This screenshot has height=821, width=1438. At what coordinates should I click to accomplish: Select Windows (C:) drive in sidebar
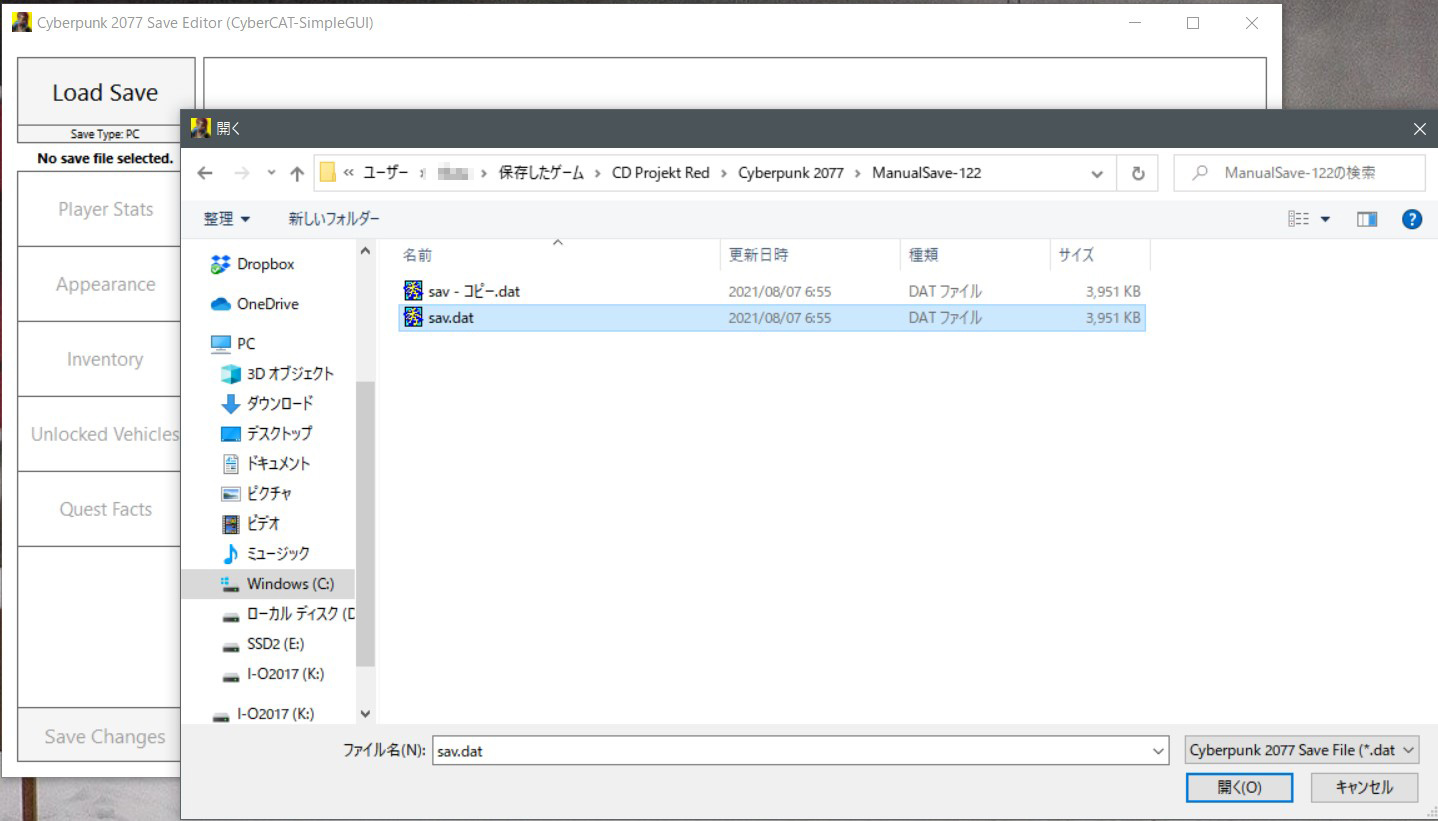(267, 584)
